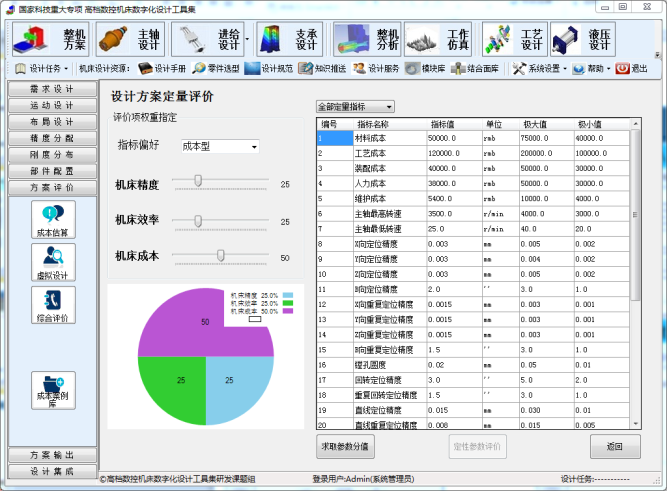This screenshot has height=491, width=667.
Task: Select the 方案输出 sidebar tab
Action: tap(52, 455)
